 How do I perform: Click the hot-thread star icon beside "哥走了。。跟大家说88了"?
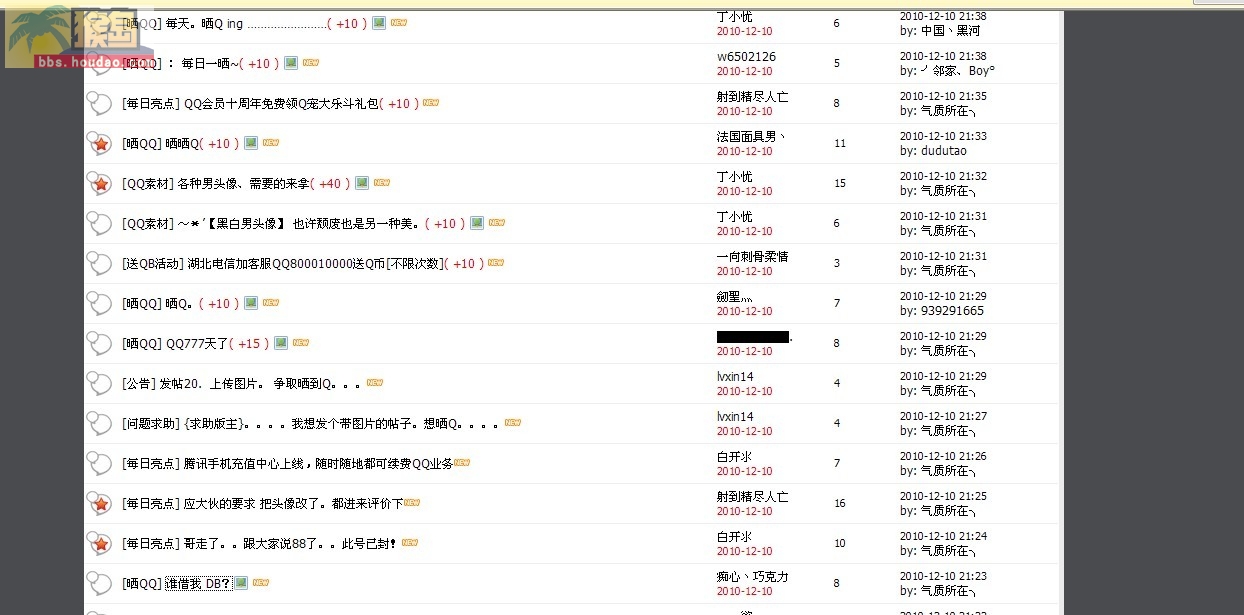pos(99,543)
